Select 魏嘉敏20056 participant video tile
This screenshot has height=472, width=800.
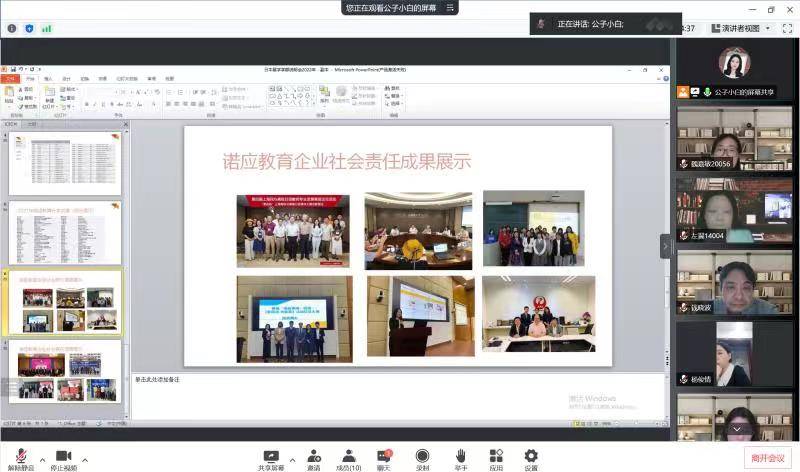tap(734, 138)
